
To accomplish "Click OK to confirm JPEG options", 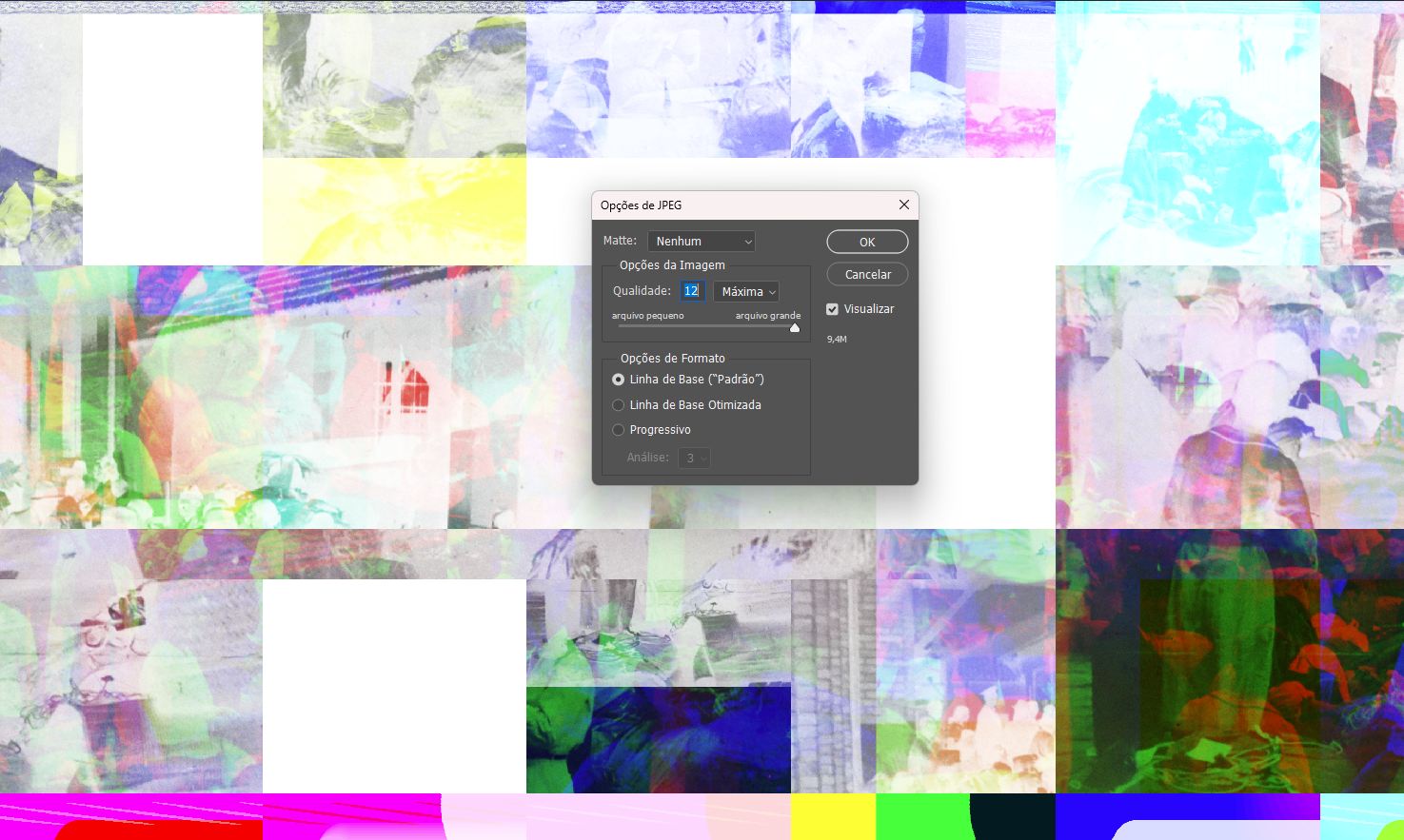I will tap(867, 242).
